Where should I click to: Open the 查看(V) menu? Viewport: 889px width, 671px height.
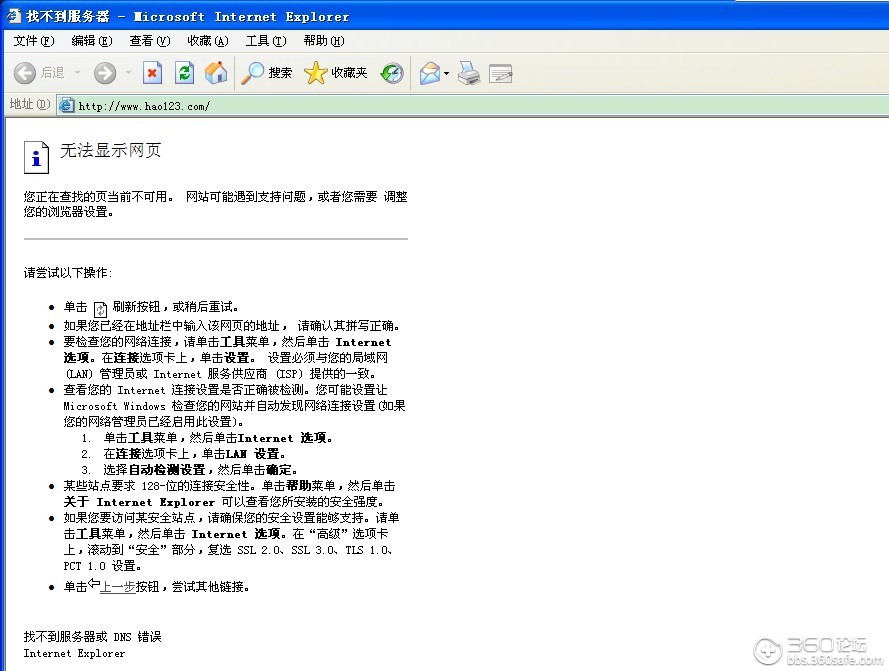[150, 41]
